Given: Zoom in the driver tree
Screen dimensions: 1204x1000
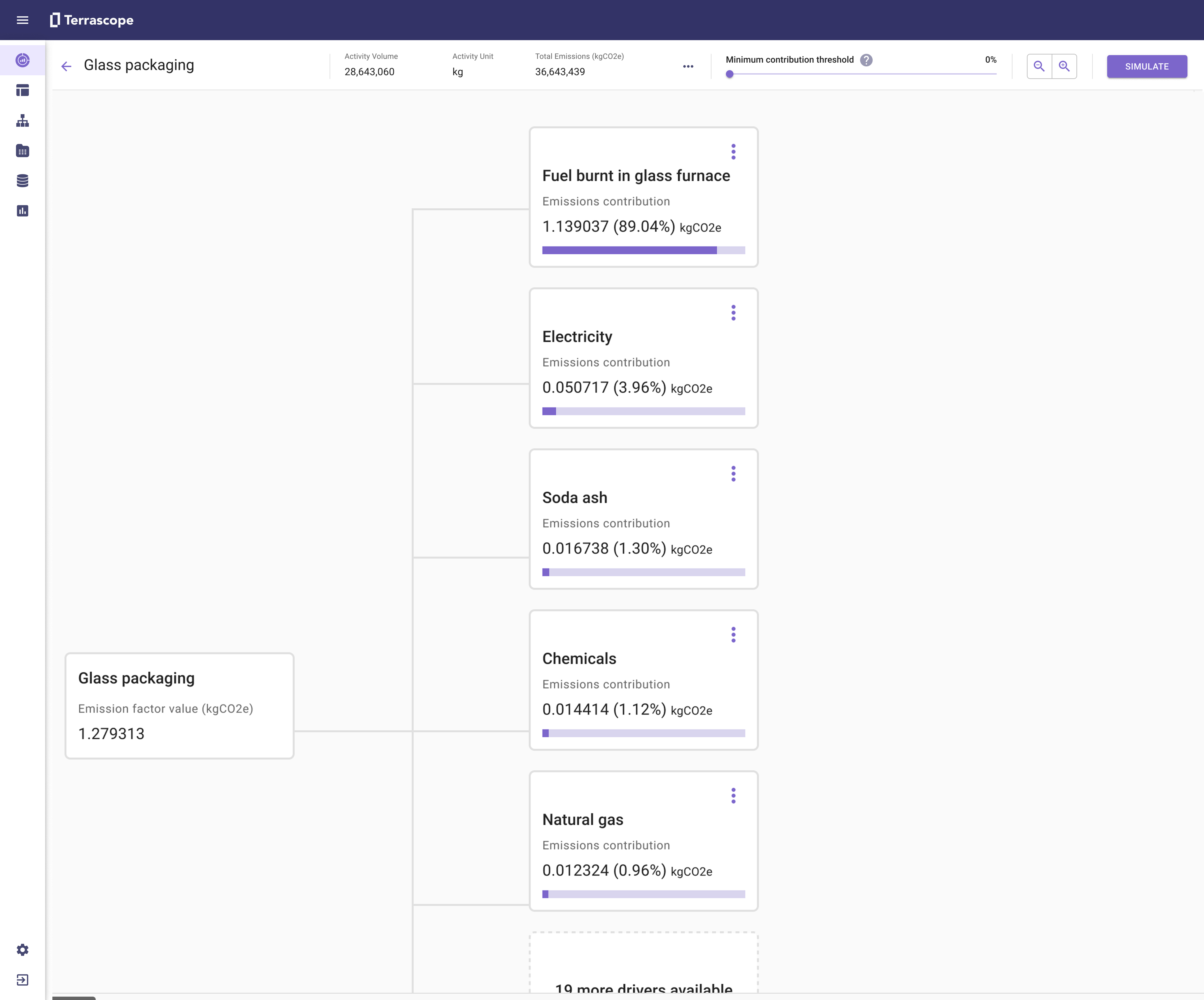Looking at the screenshot, I should pos(1064,67).
